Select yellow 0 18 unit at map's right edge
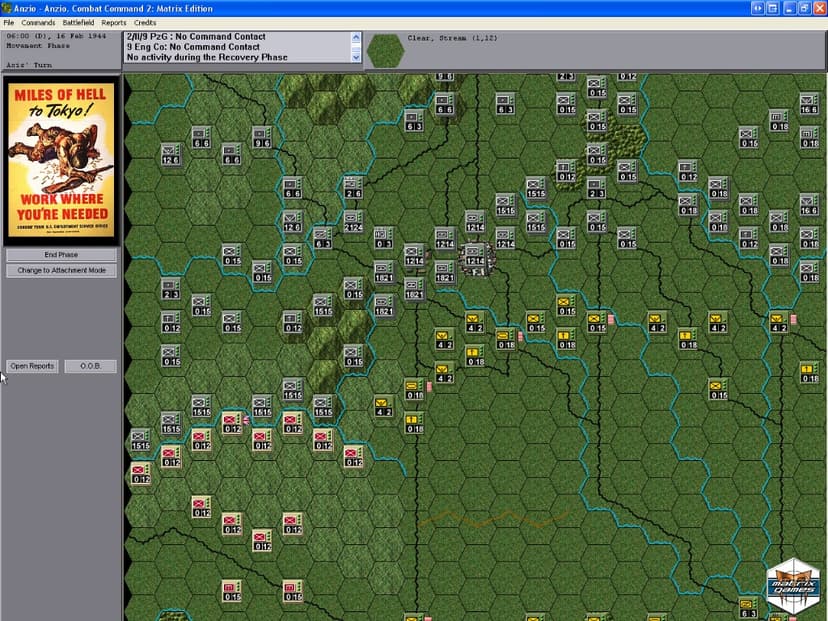Screen dimensions: 828x621 pos(810,373)
